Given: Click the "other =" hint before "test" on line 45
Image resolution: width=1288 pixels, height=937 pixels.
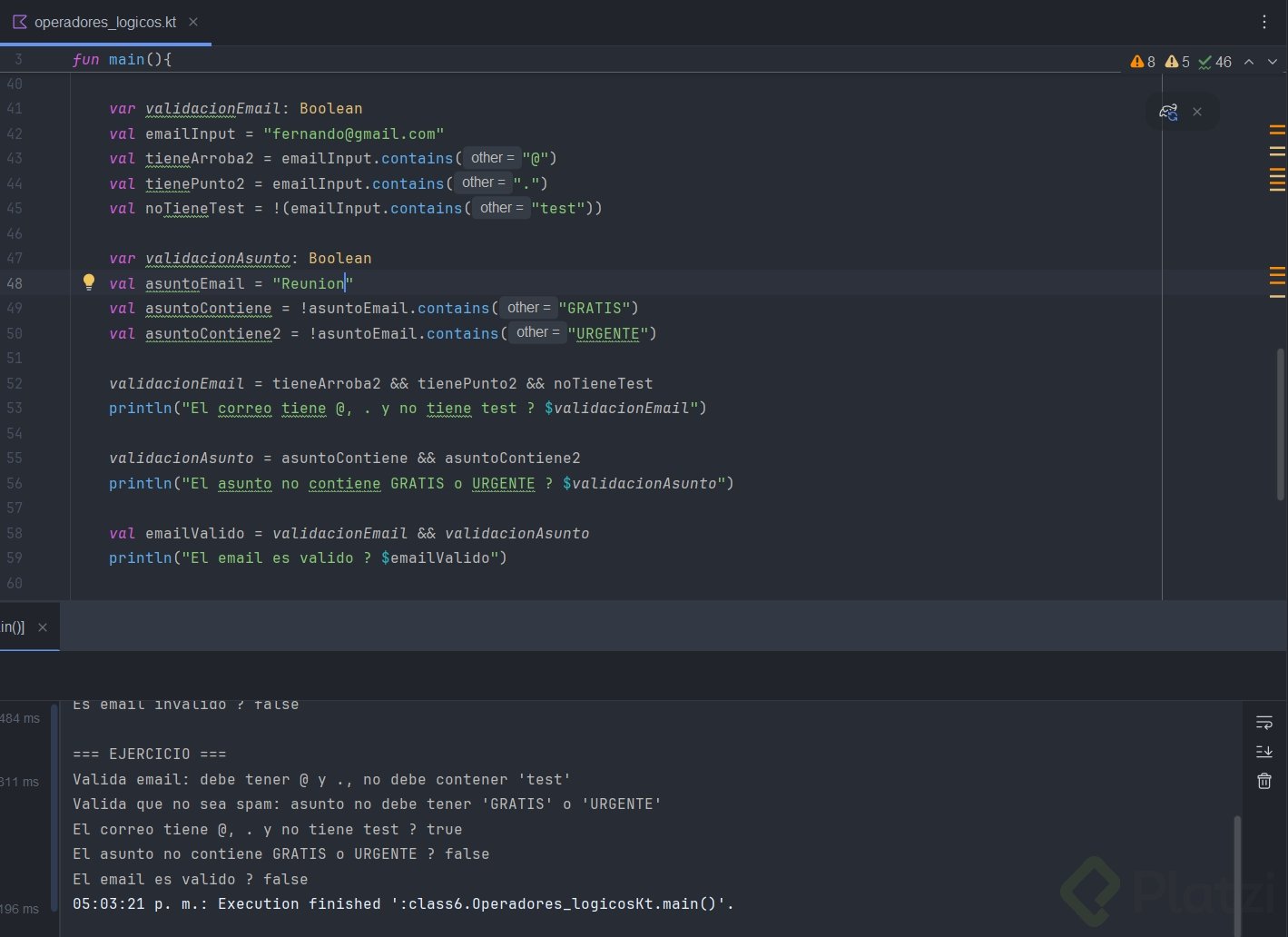Looking at the screenshot, I should click(501, 208).
